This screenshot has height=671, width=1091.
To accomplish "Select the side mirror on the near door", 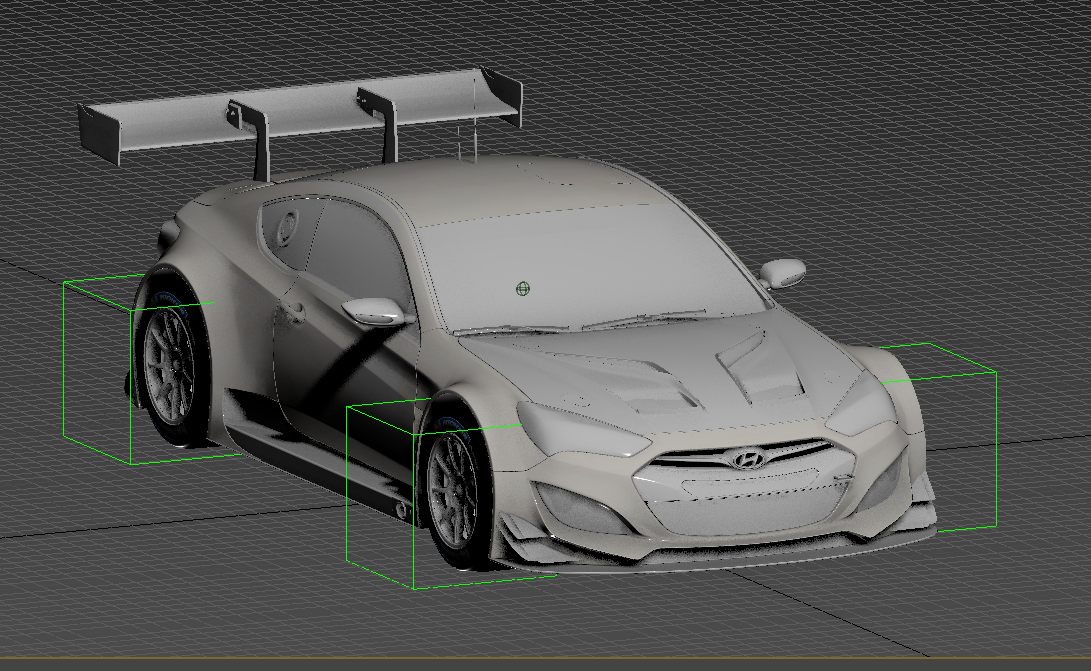I will coord(372,311).
